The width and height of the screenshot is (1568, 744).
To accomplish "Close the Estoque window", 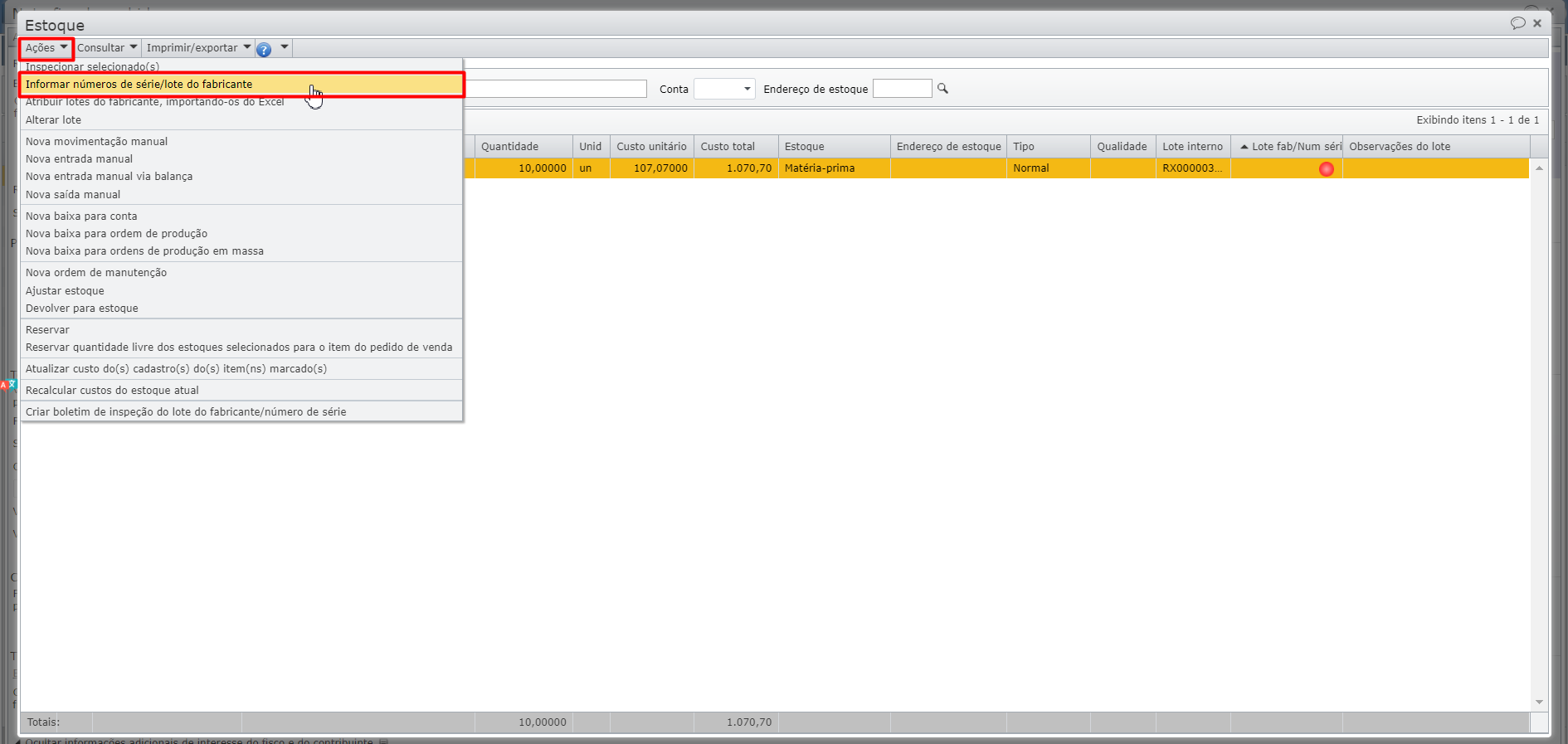I will pos(1537,23).
